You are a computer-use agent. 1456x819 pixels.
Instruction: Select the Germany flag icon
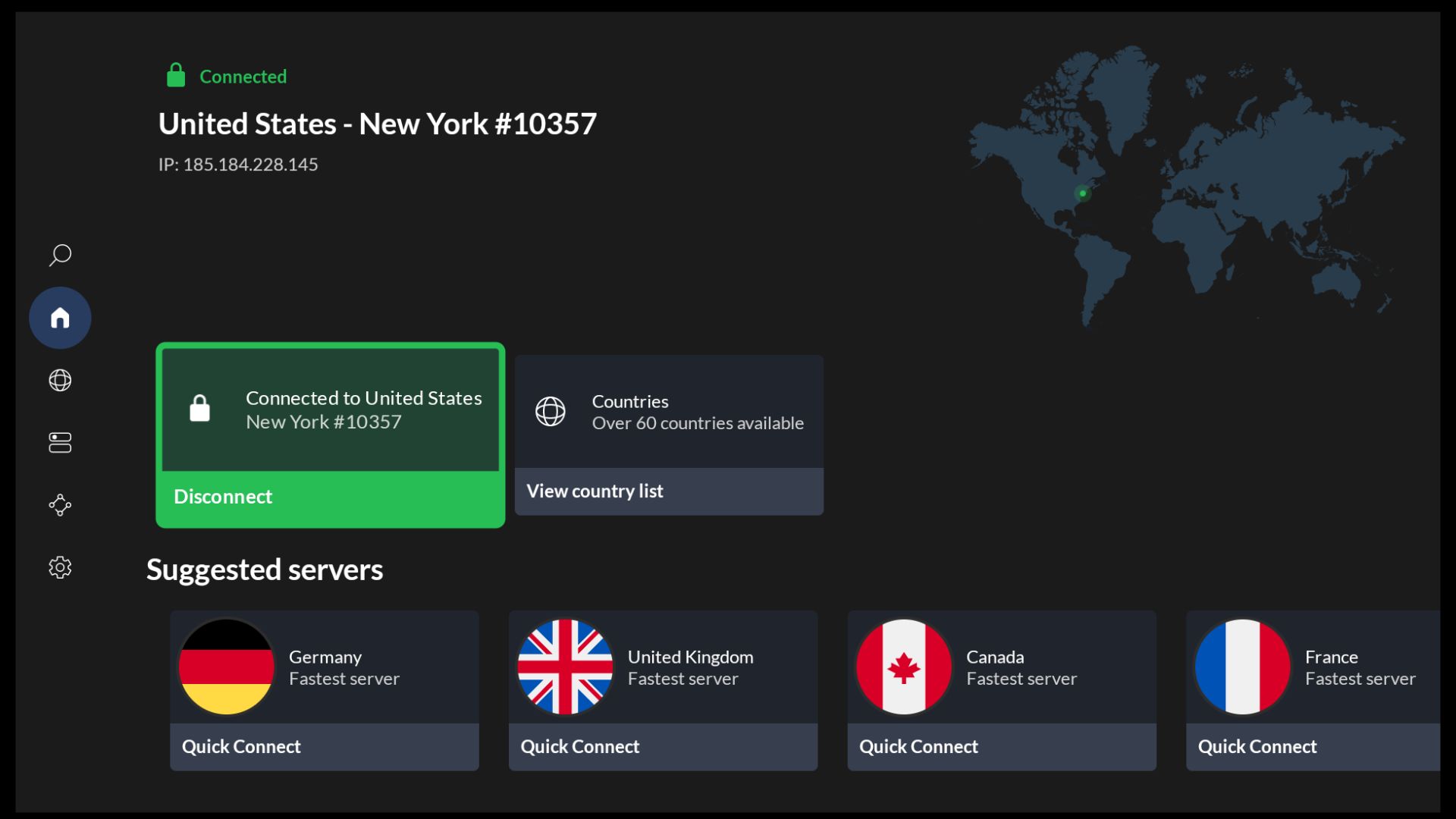[x=225, y=667]
